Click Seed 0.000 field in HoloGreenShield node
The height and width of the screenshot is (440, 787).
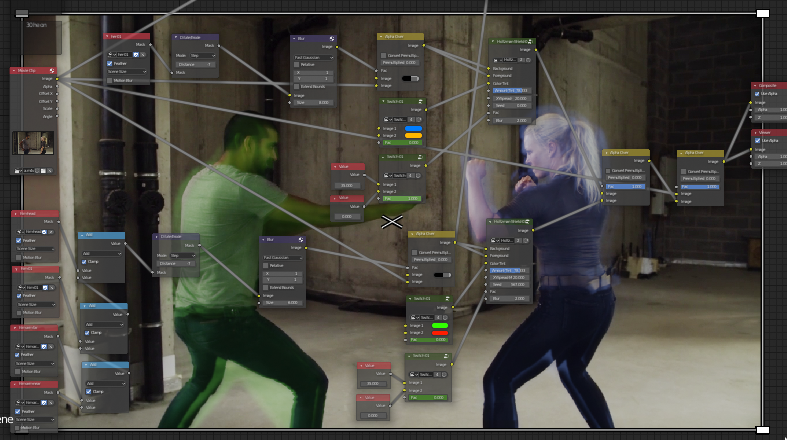coord(510,106)
